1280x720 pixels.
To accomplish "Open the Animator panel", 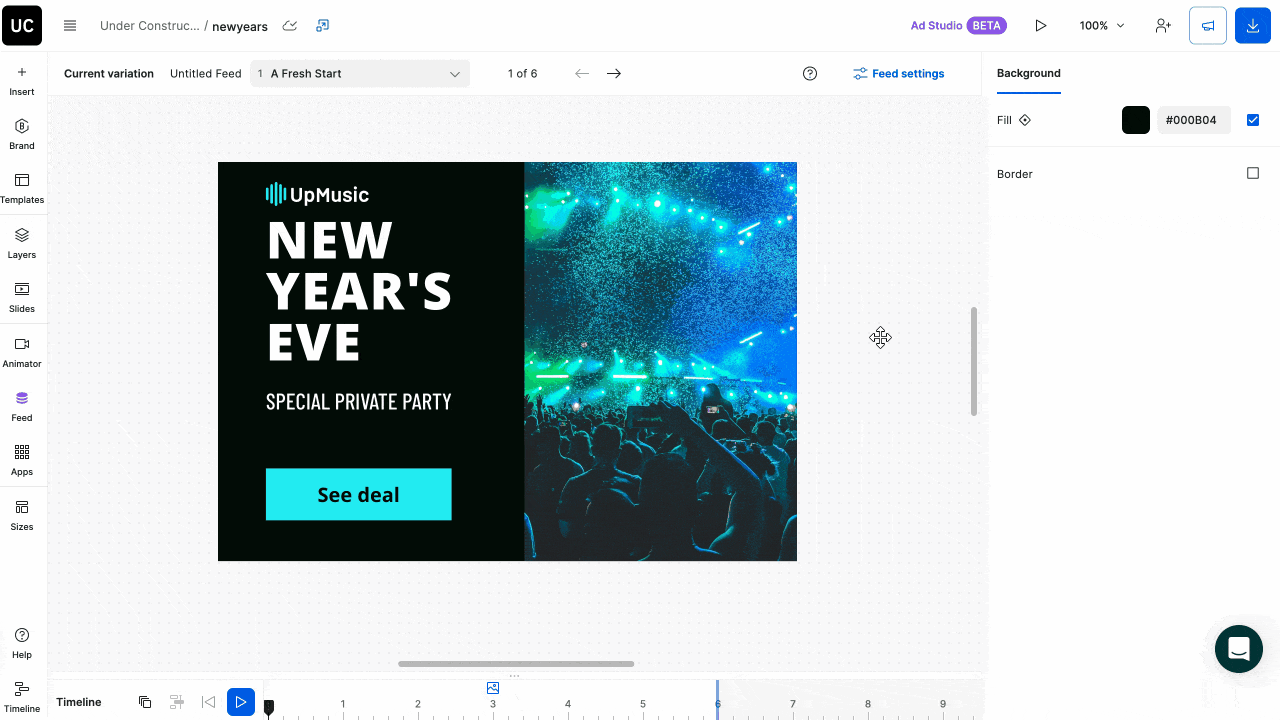I will (x=22, y=353).
